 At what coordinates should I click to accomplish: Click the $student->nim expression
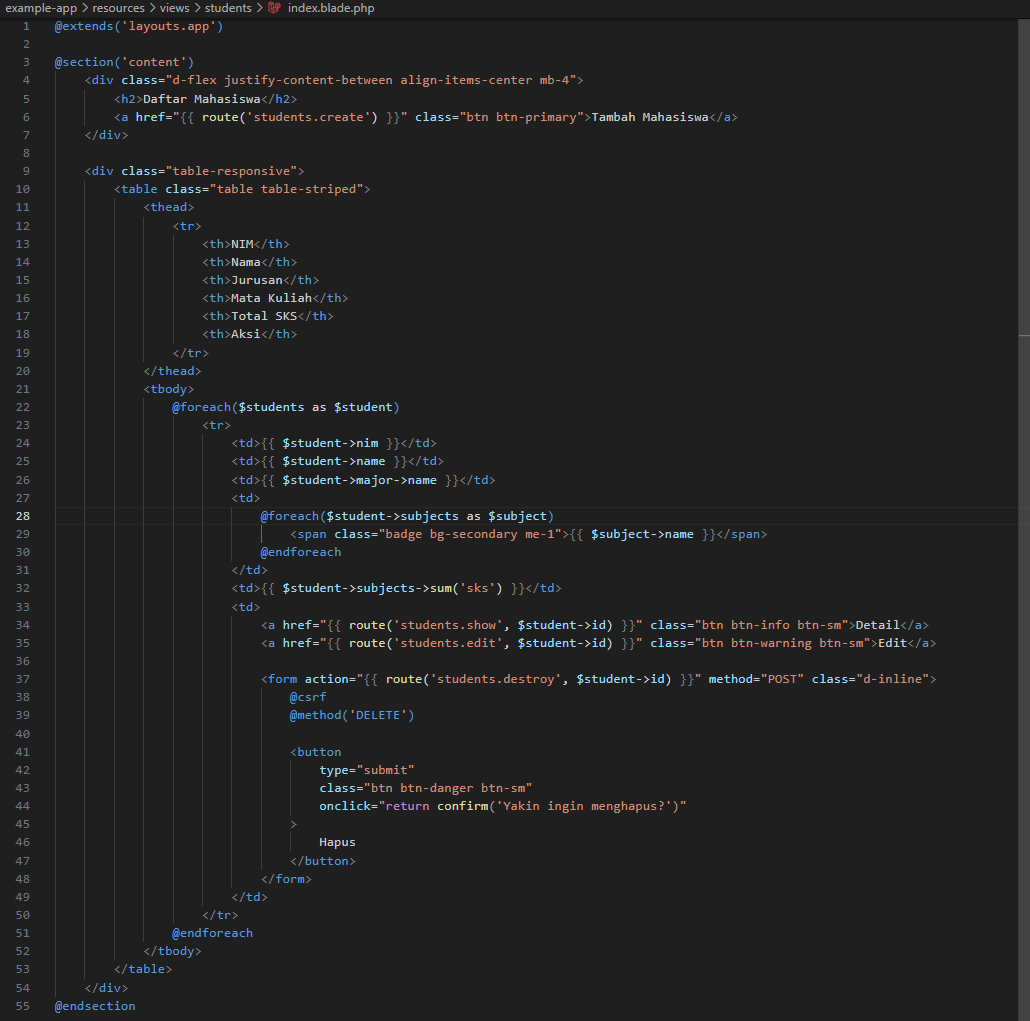(x=330, y=443)
